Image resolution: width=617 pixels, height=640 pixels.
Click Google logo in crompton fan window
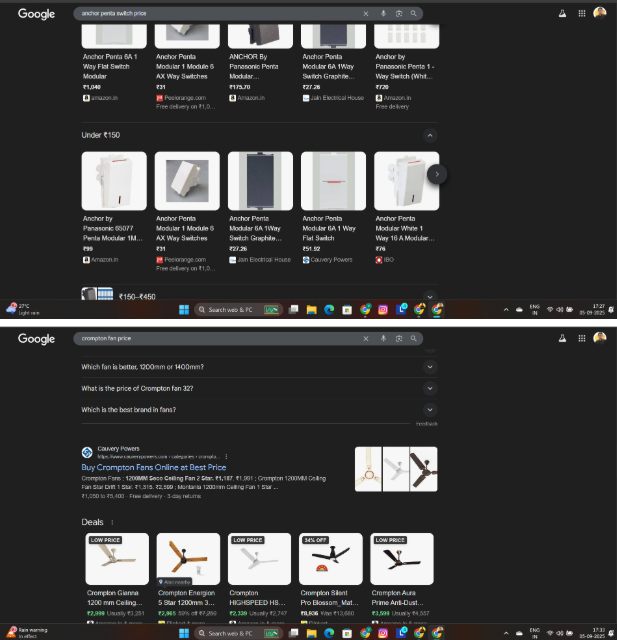pyautogui.click(x=36, y=339)
